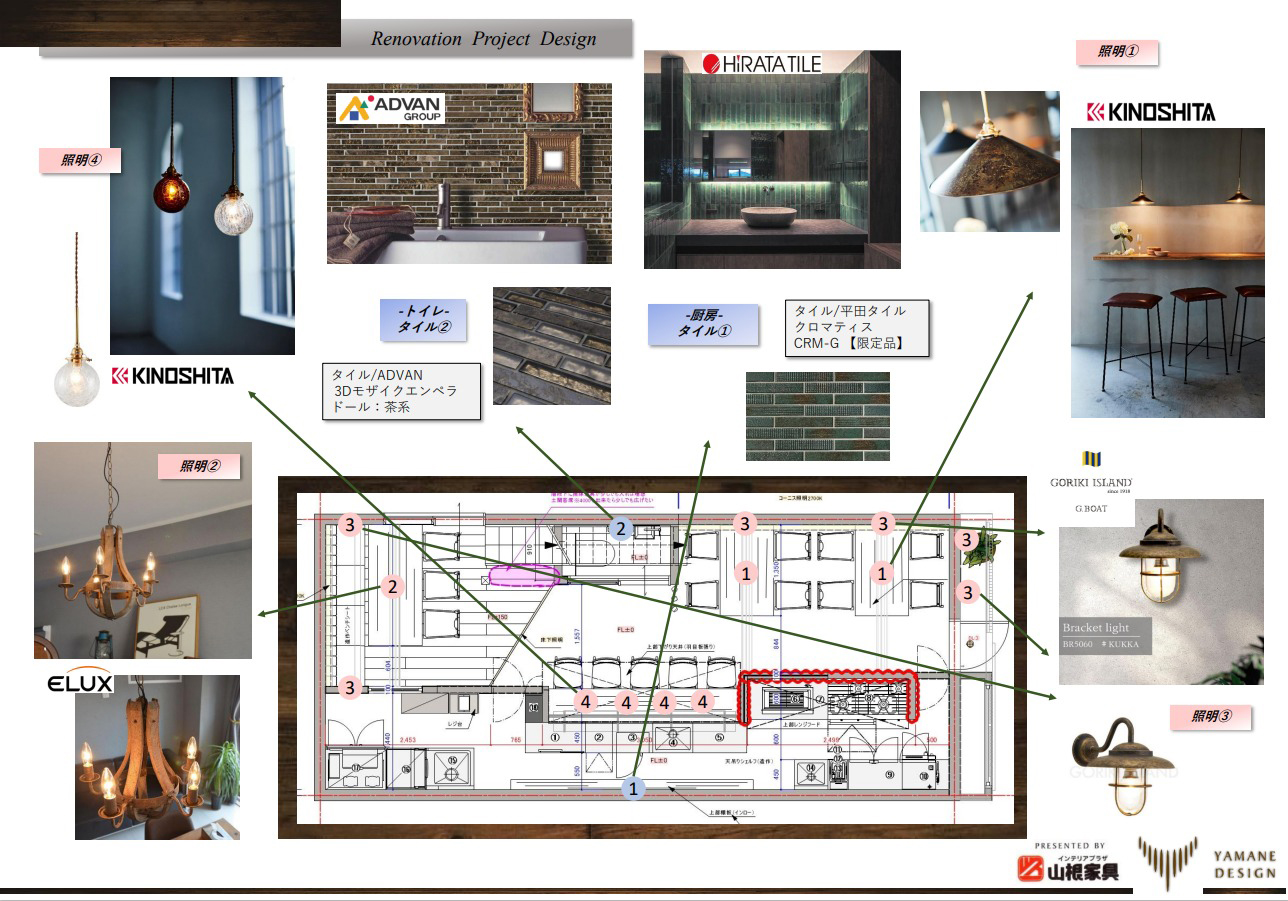The image size is (1288, 901).
Task: Click the 照明① label
Action: pyautogui.click(x=1116, y=52)
